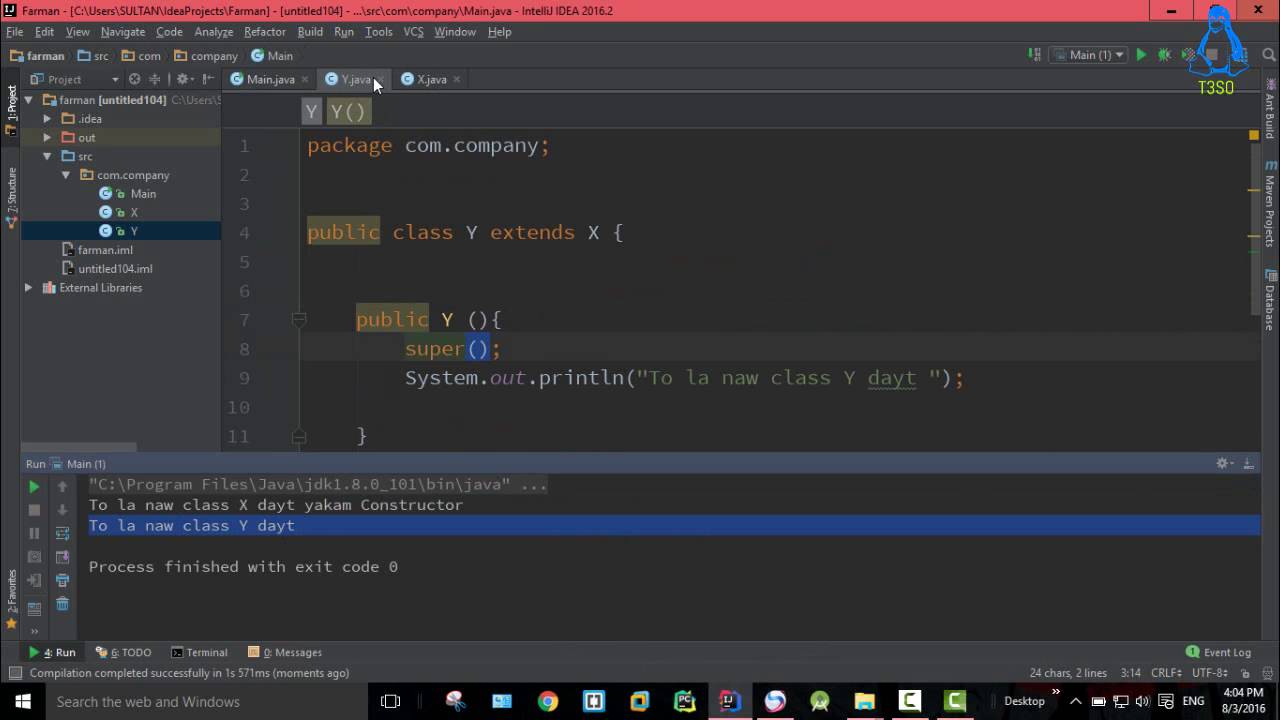This screenshot has width=1280, height=720.
Task: Click the Stop square in Run panel
Action: point(34,510)
